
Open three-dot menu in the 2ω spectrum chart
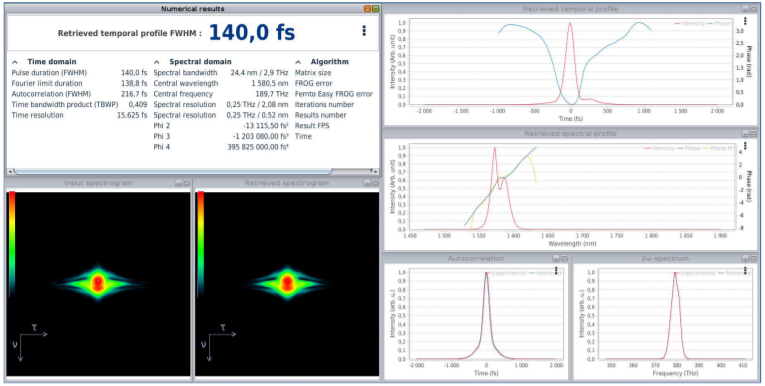coord(745,270)
